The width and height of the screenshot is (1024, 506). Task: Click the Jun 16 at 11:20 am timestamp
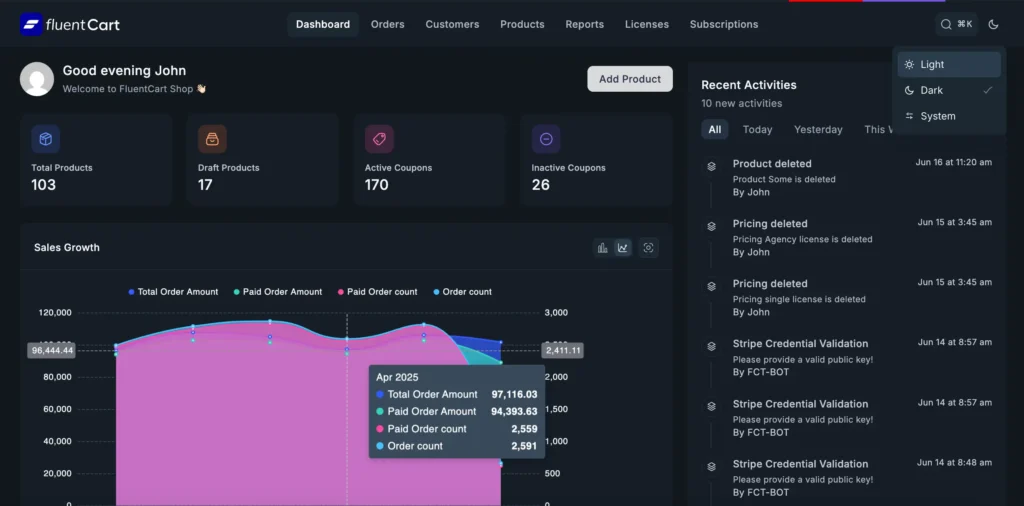click(x=953, y=162)
